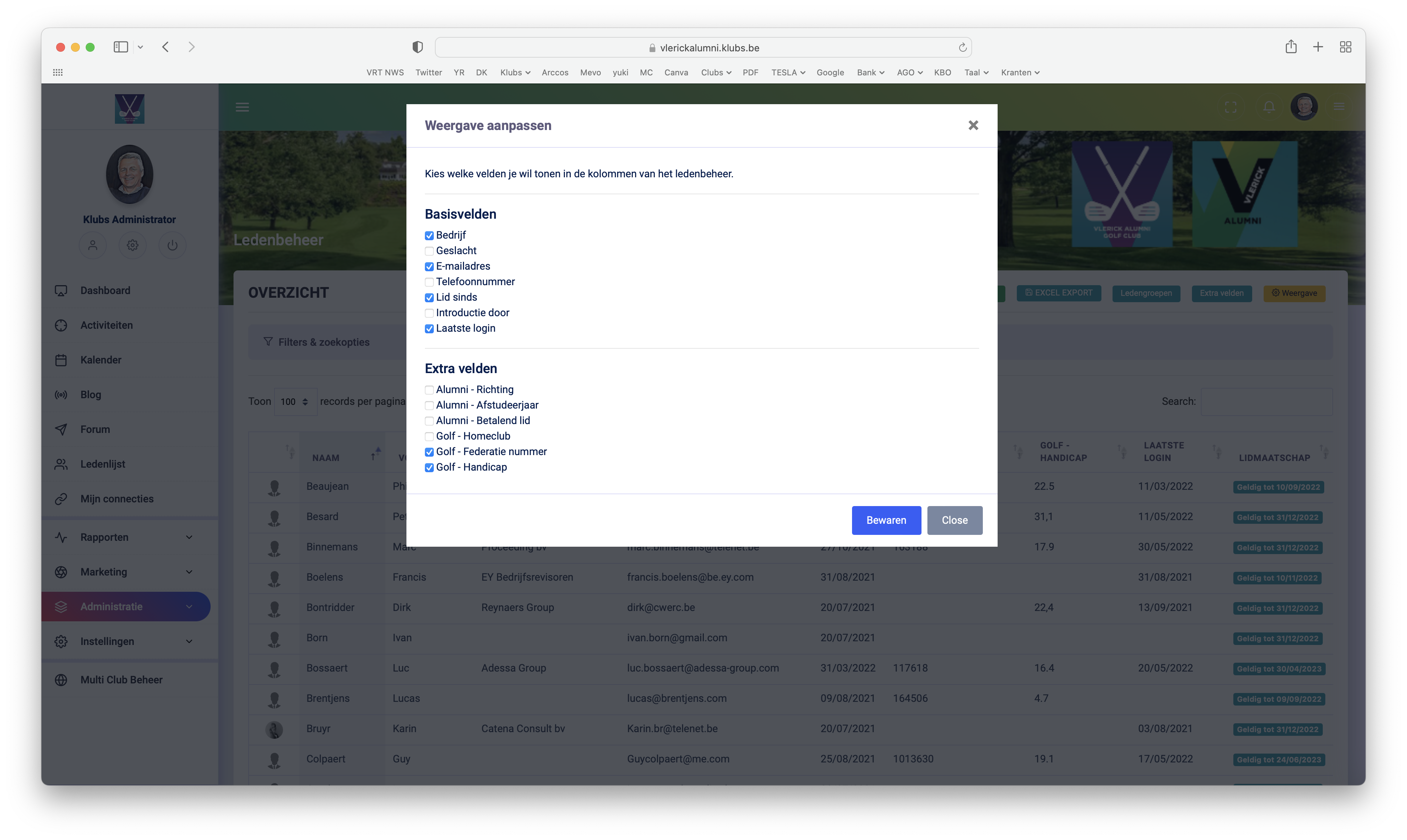Click Safari's share icon
Image resolution: width=1407 pixels, height=840 pixels.
click(1290, 47)
